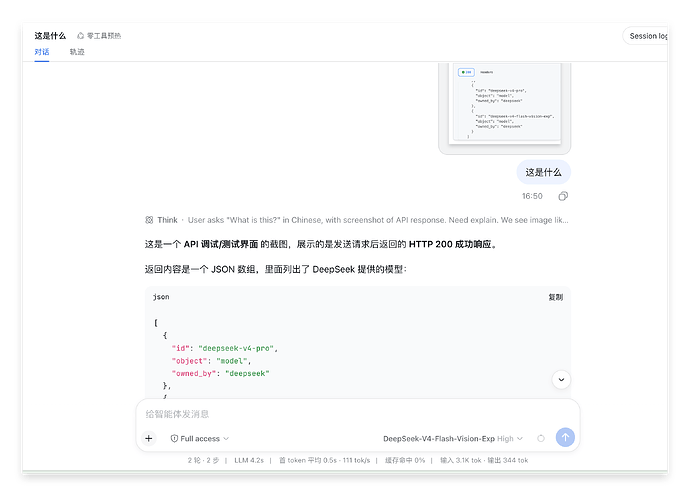Jump to latest with the down chevron button

(x=561, y=380)
